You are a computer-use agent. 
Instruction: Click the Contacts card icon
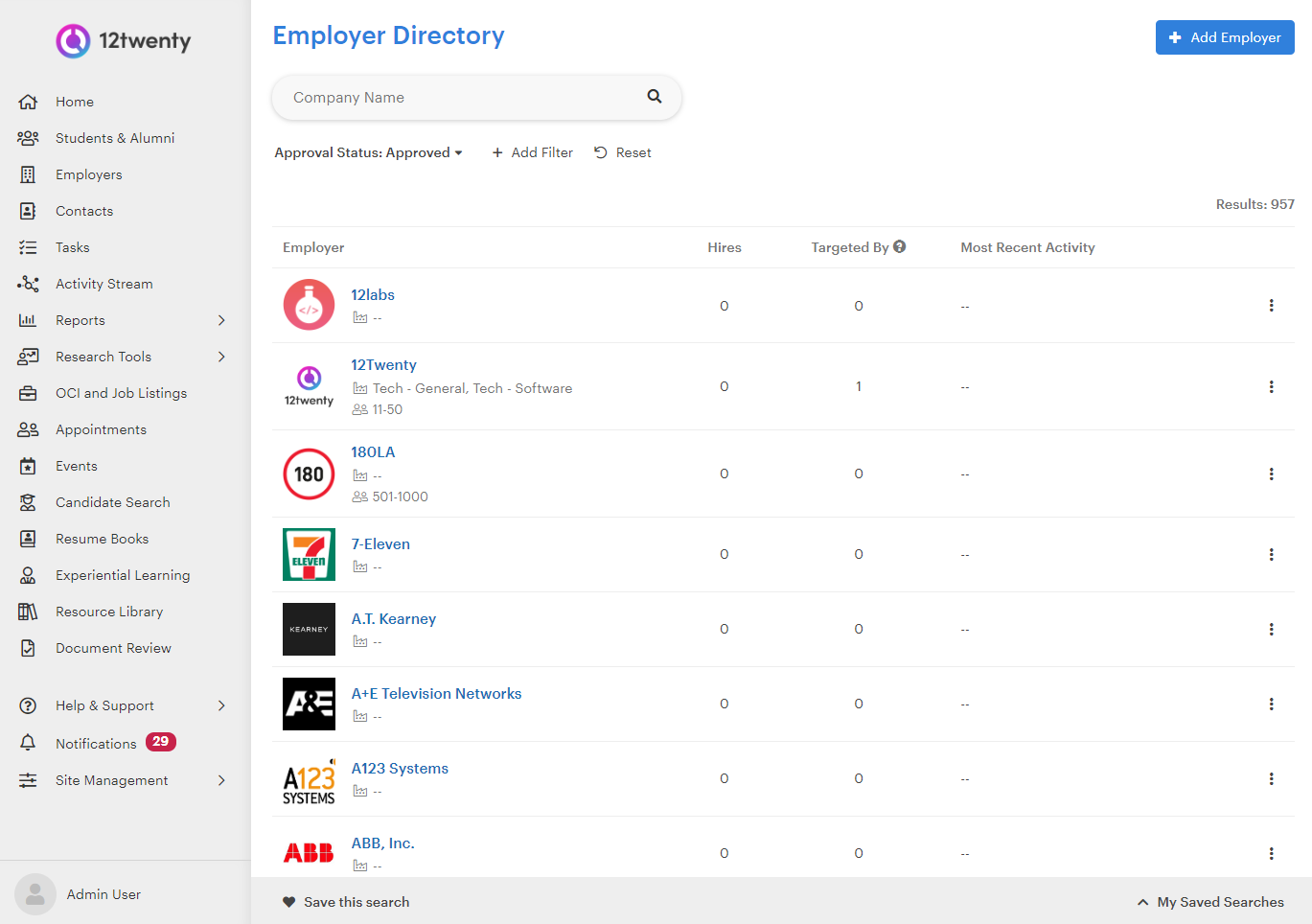click(28, 211)
